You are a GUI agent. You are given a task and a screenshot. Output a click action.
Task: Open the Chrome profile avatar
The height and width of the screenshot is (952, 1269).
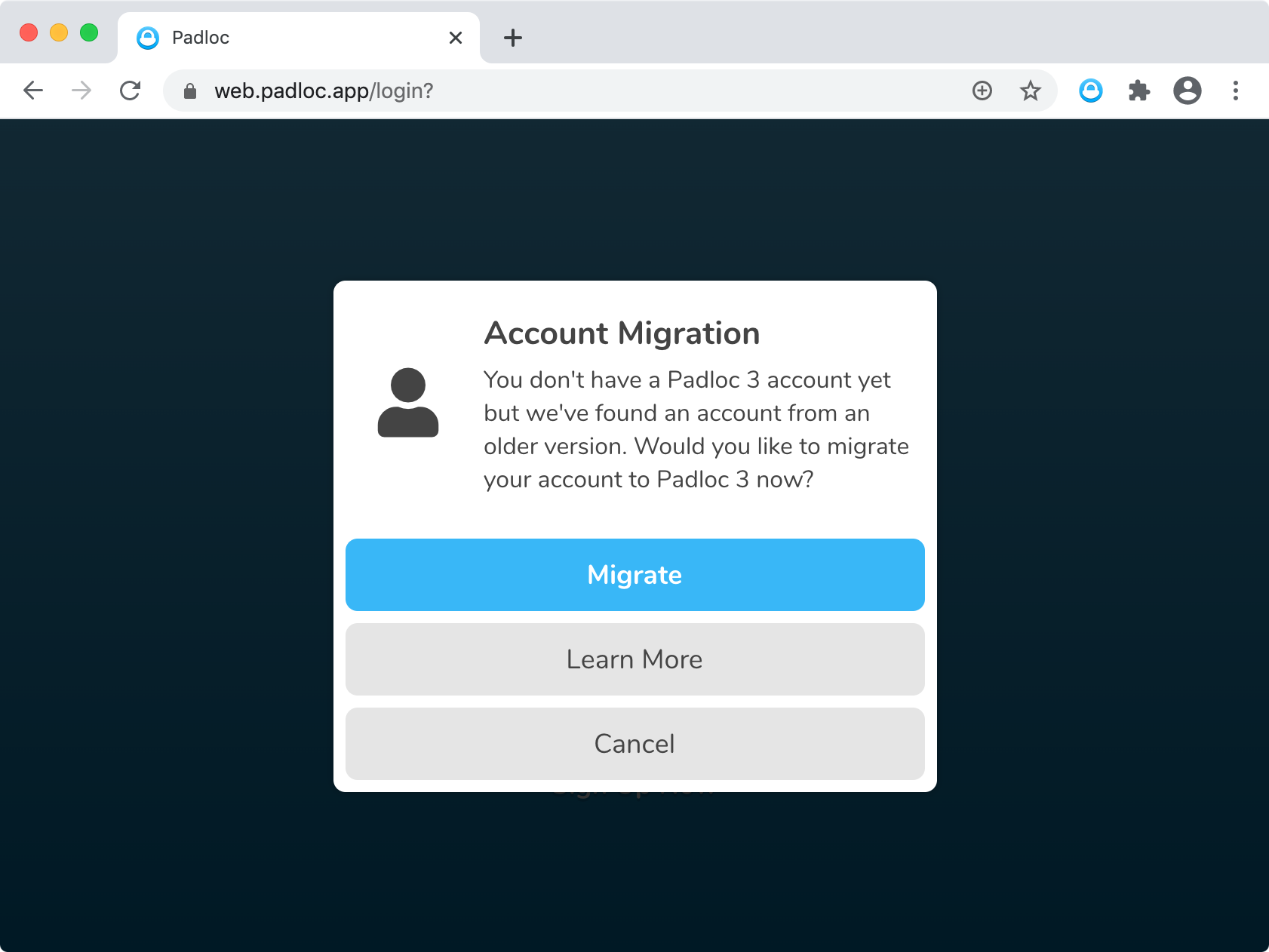(1187, 91)
